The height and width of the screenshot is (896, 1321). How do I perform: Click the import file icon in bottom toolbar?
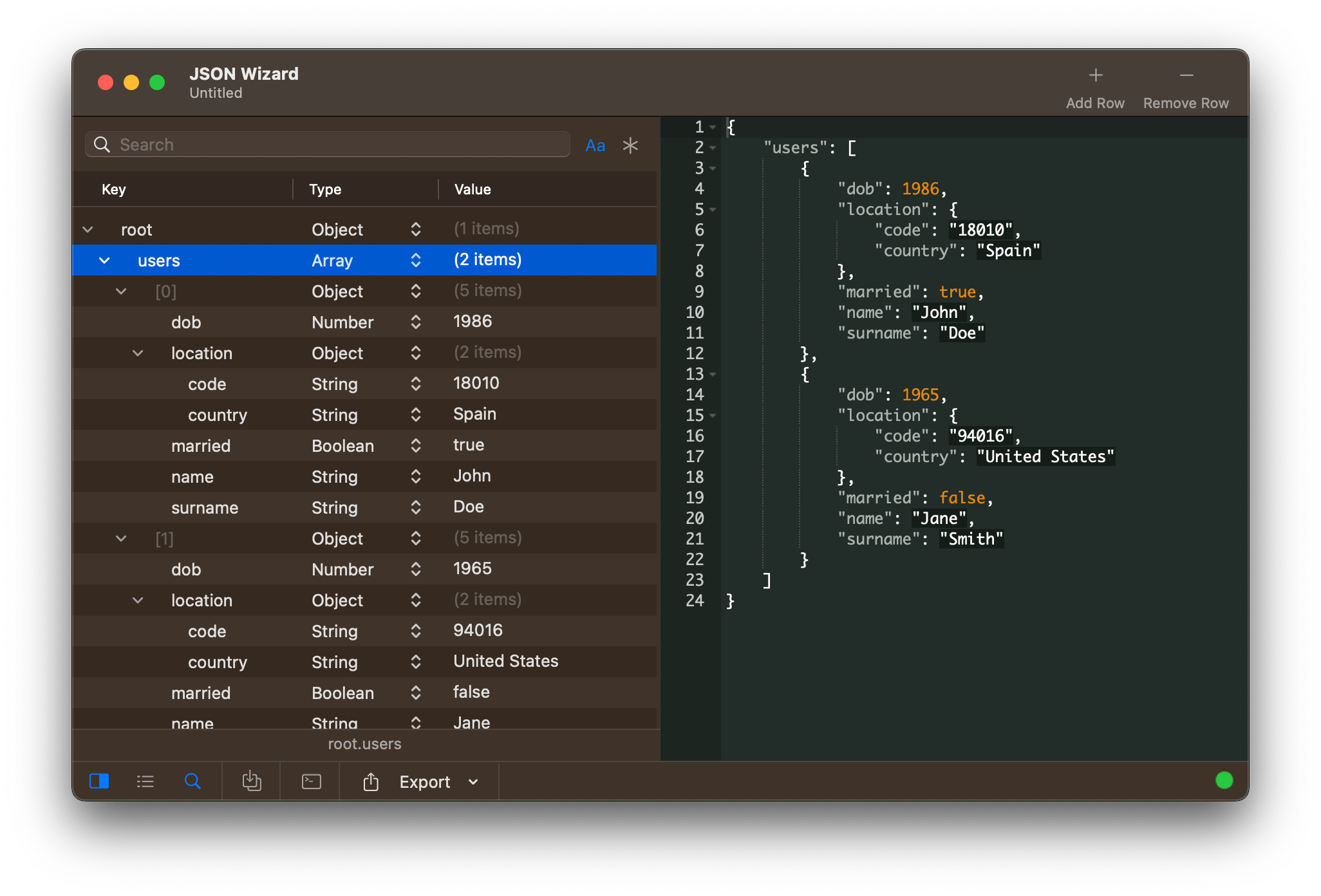(252, 781)
